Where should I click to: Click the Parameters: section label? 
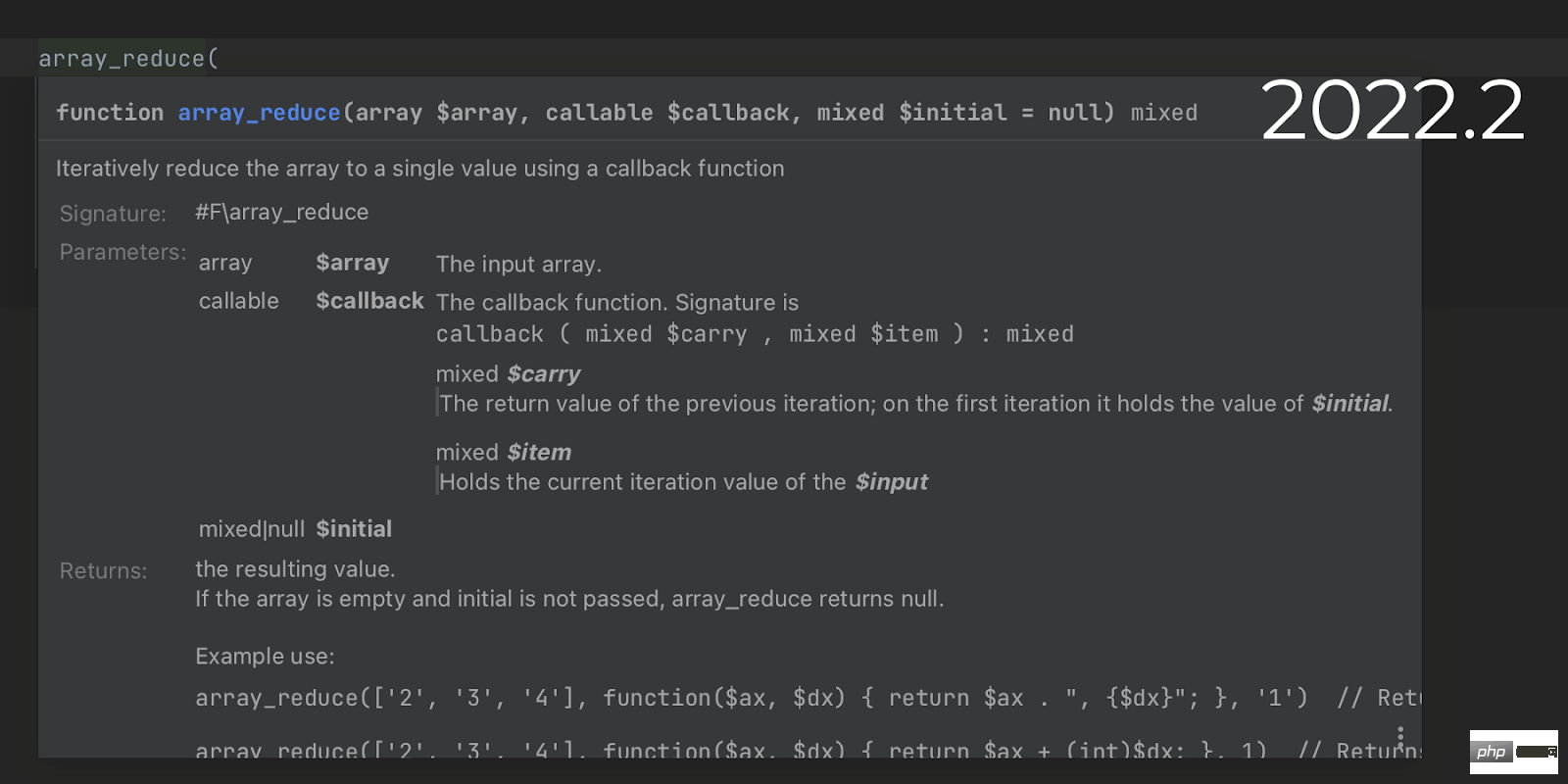(122, 252)
